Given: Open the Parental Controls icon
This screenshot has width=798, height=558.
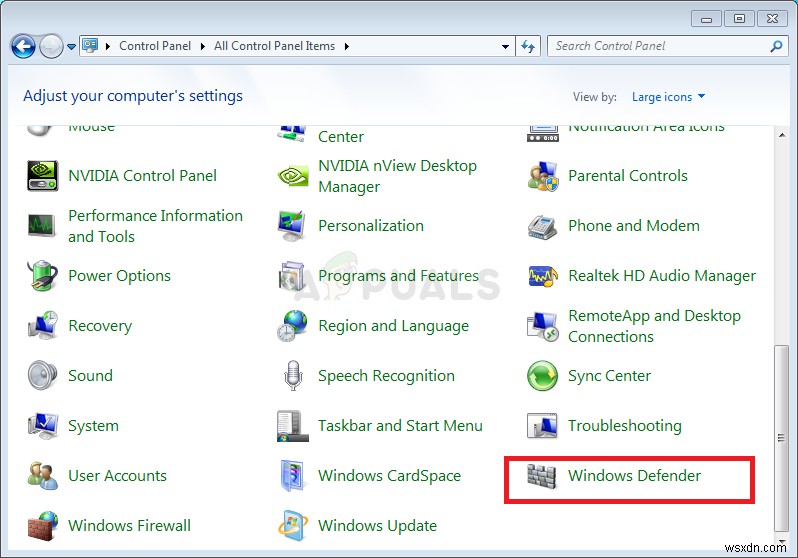Looking at the screenshot, I should click(x=543, y=176).
